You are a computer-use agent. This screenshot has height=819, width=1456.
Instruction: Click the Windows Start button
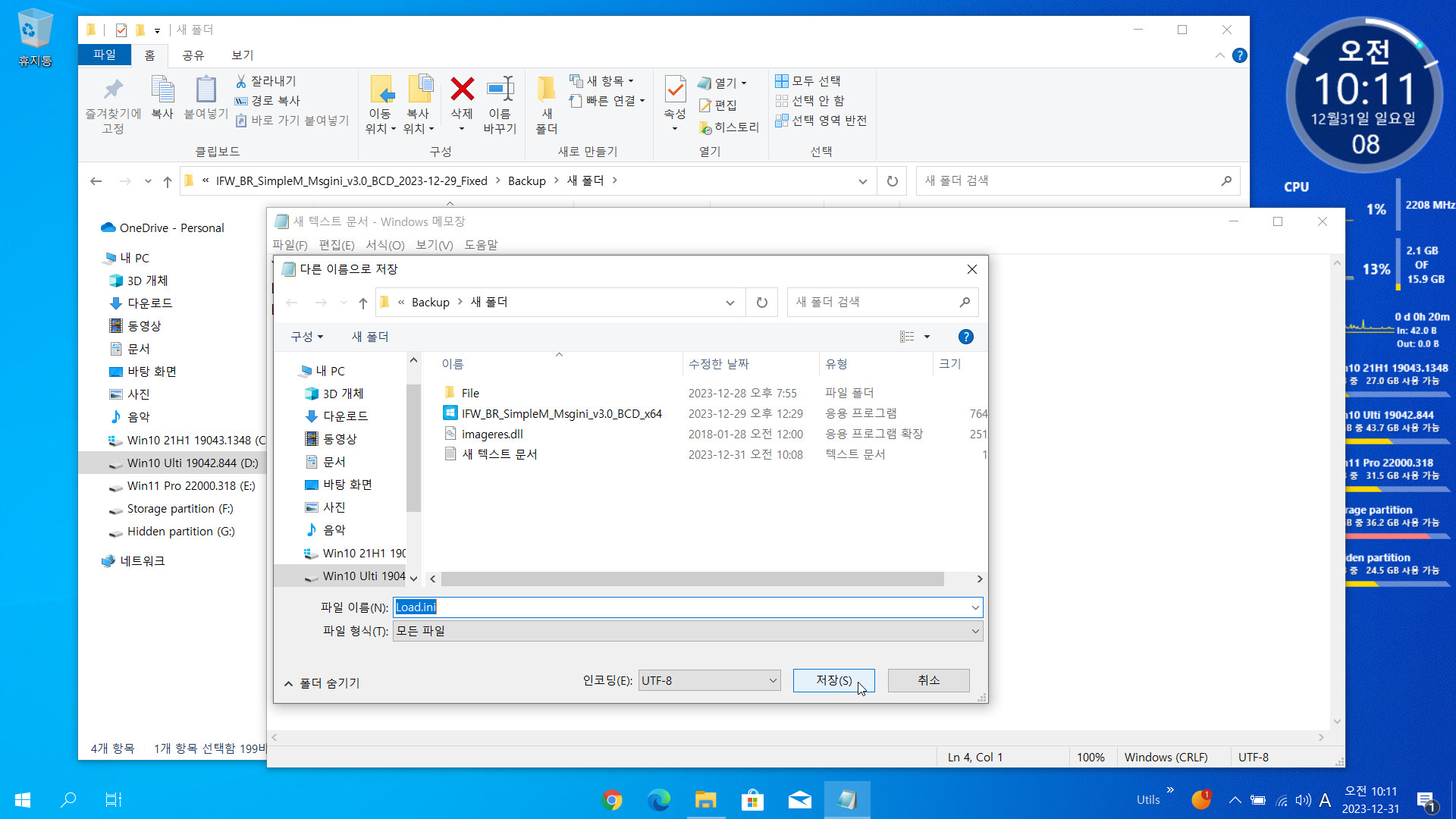click(x=23, y=799)
